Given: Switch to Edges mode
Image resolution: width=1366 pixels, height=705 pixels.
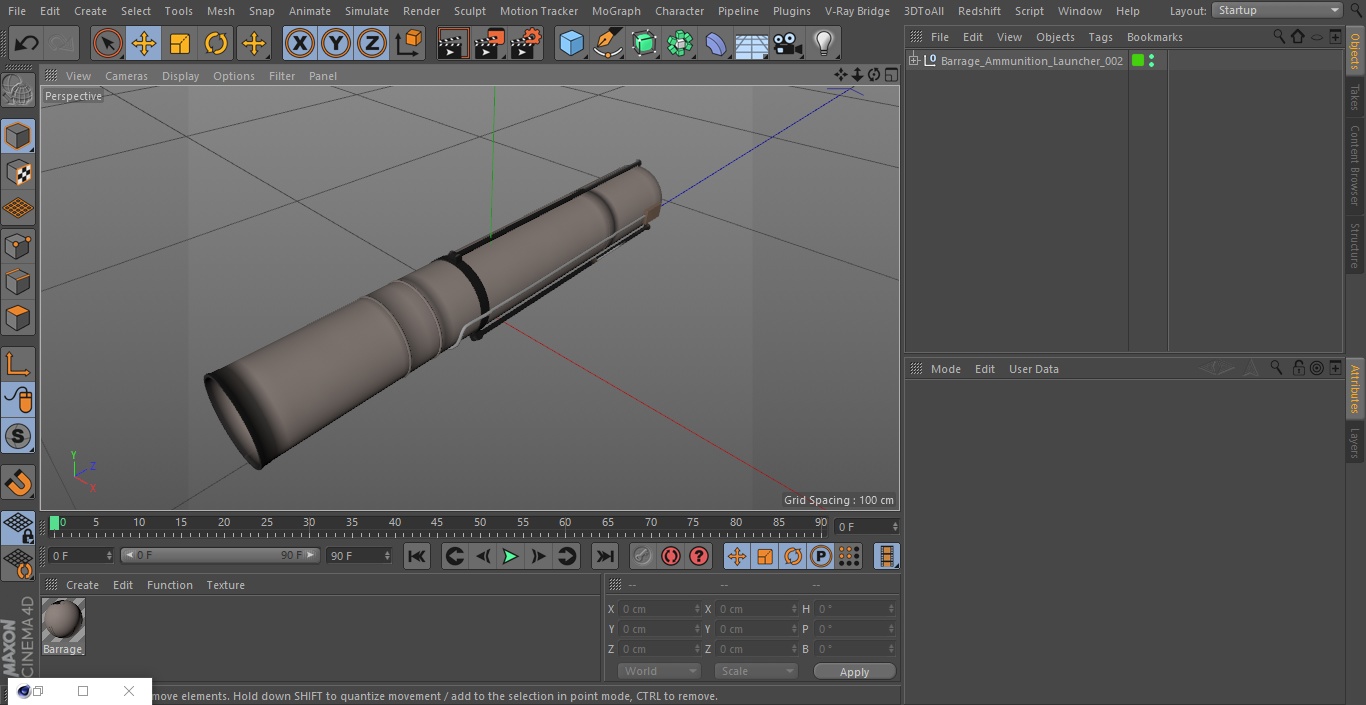Looking at the screenshot, I should (x=18, y=281).
